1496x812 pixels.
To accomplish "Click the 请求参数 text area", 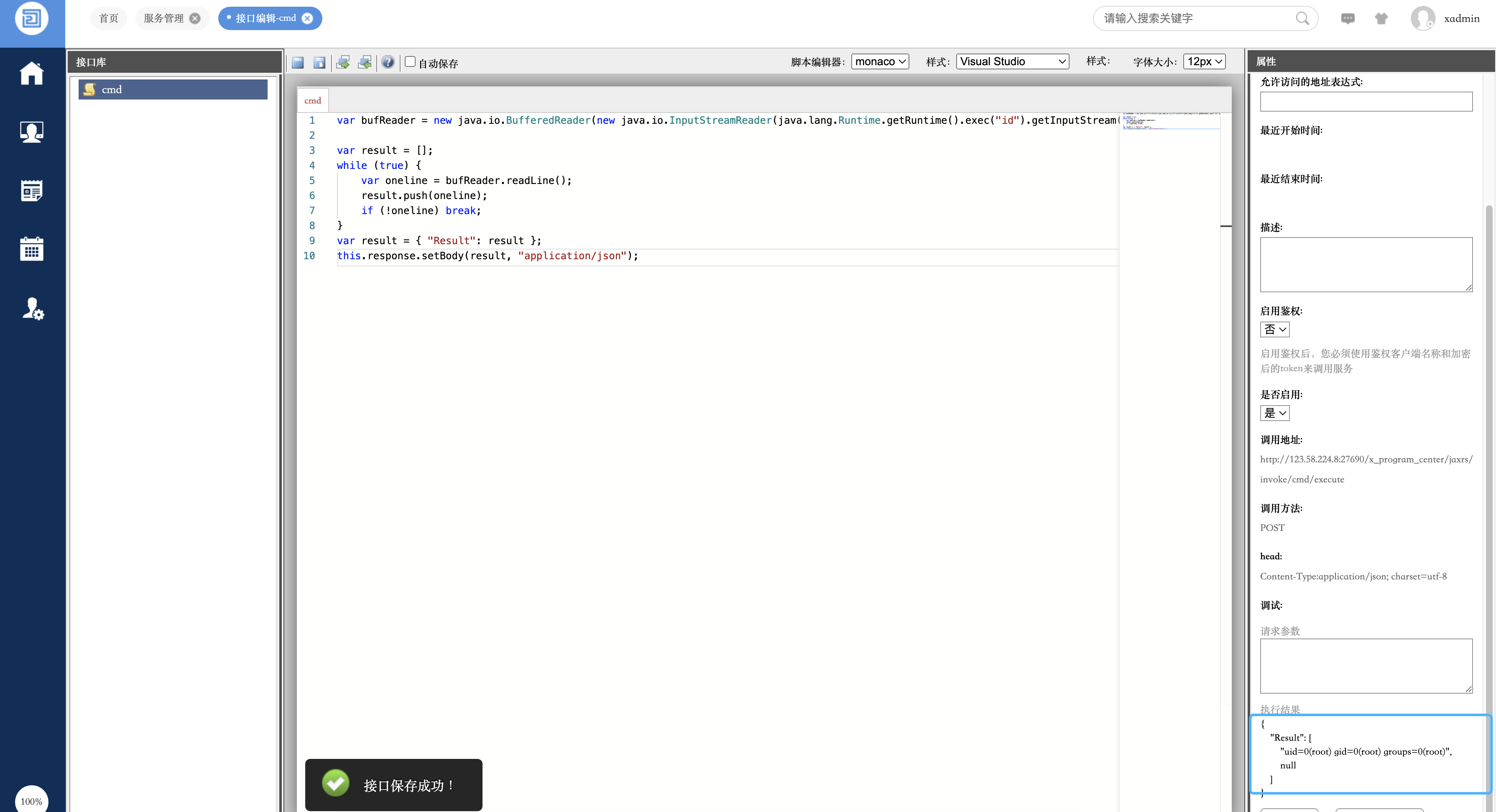I will [x=1365, y=666].
